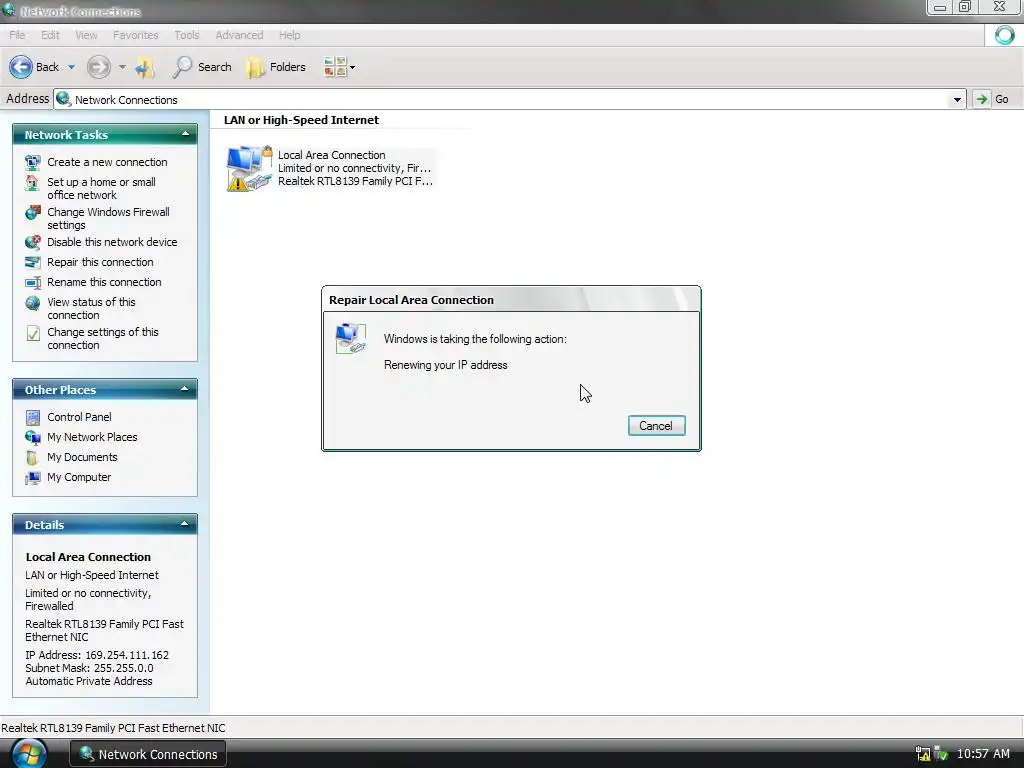
Task: Open the Advanced menu
Action: tap(239, 35)
